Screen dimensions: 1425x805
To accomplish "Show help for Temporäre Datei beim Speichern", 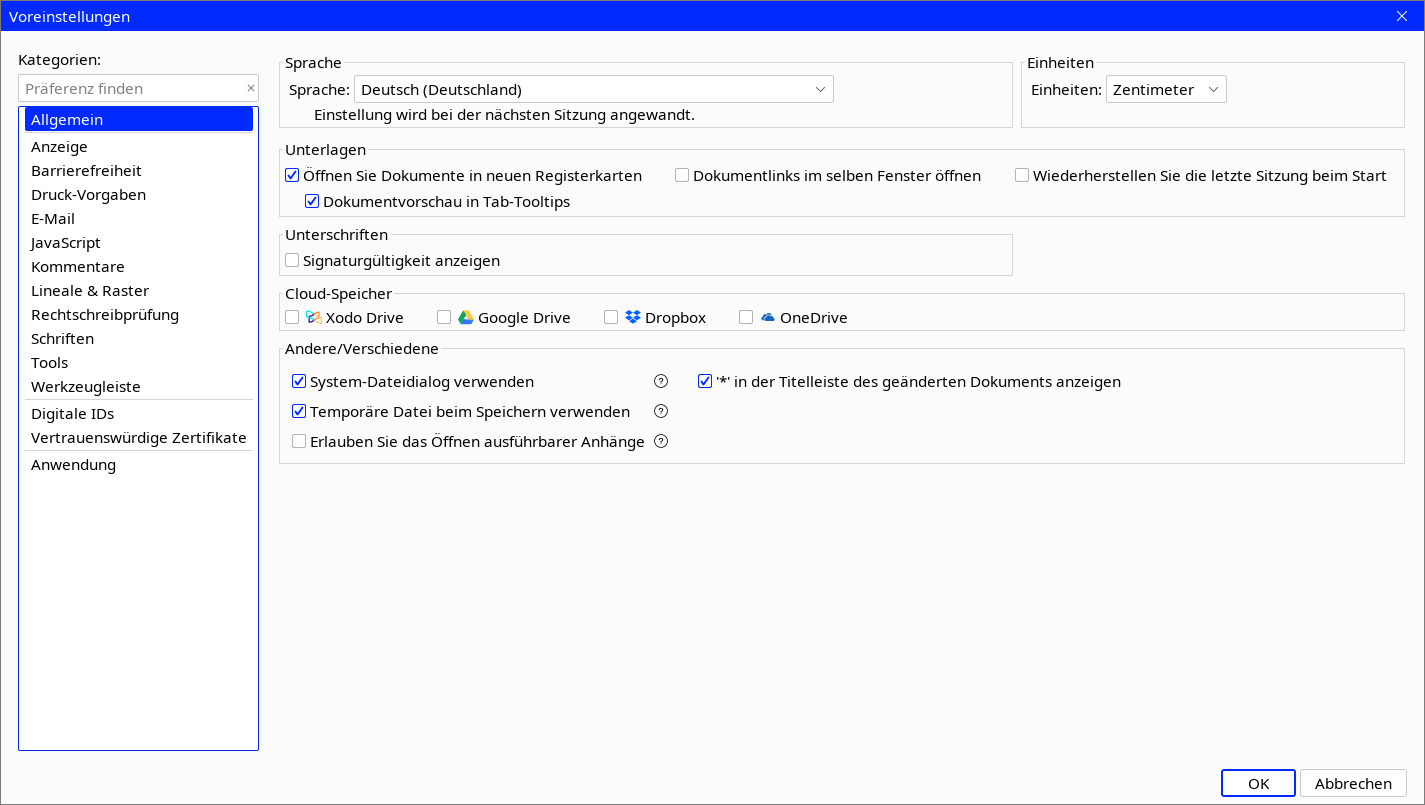I will [660, 411].
